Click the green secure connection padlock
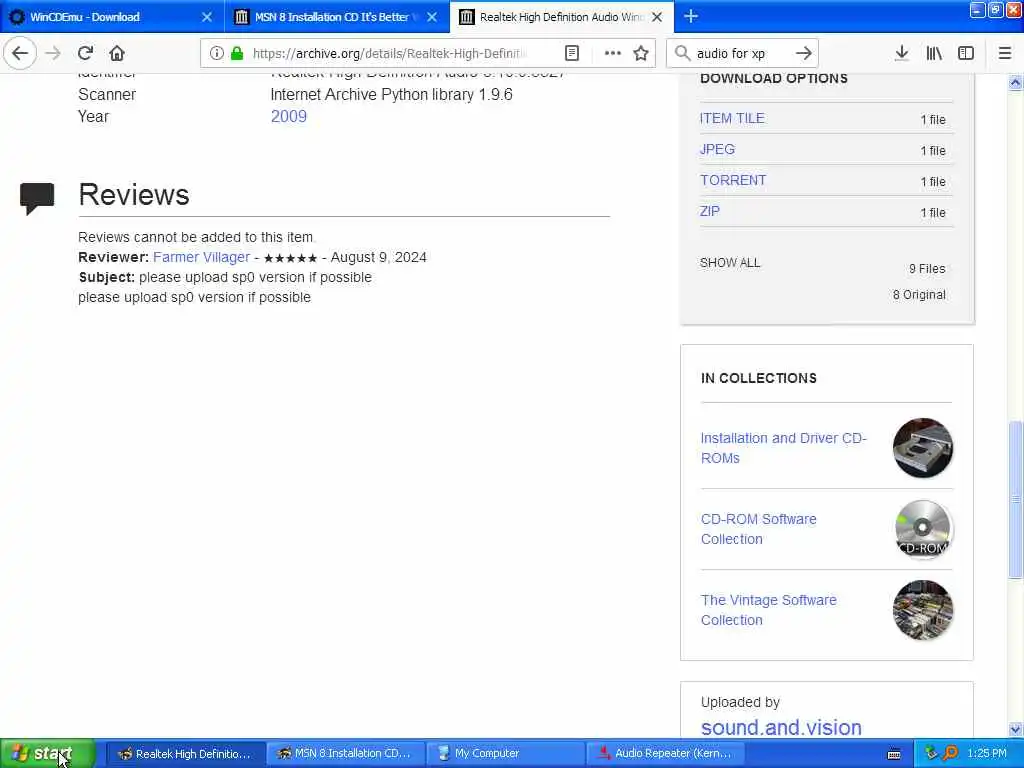 [x=237, y=53]
